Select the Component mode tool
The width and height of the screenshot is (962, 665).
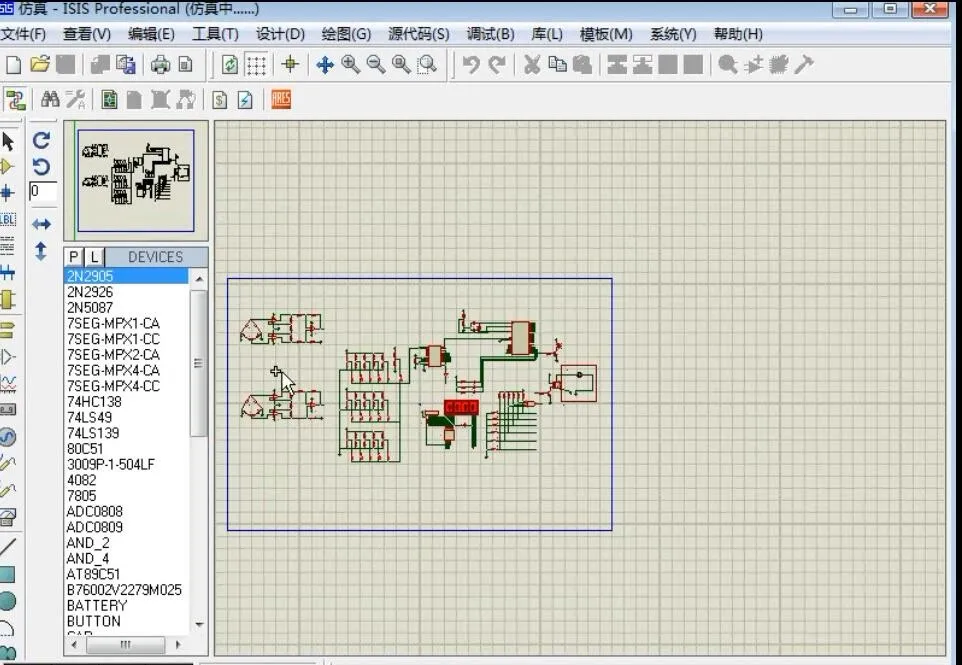(x=7, y=167)
